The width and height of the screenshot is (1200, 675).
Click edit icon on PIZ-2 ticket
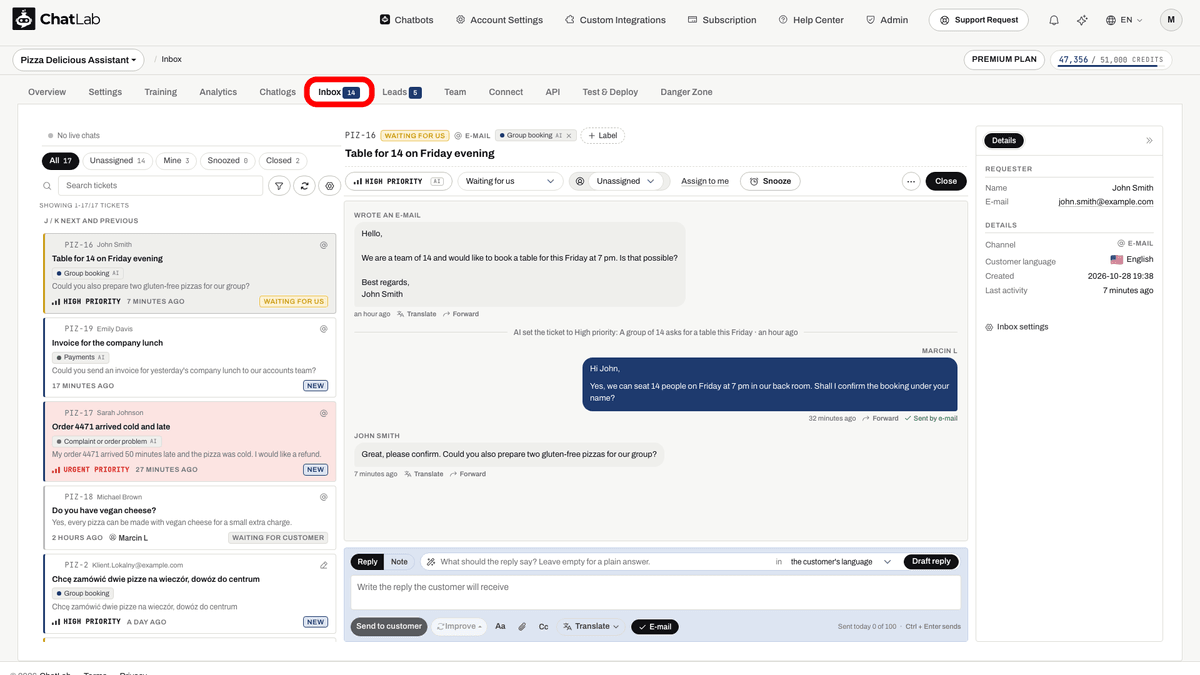pos(323,565)
